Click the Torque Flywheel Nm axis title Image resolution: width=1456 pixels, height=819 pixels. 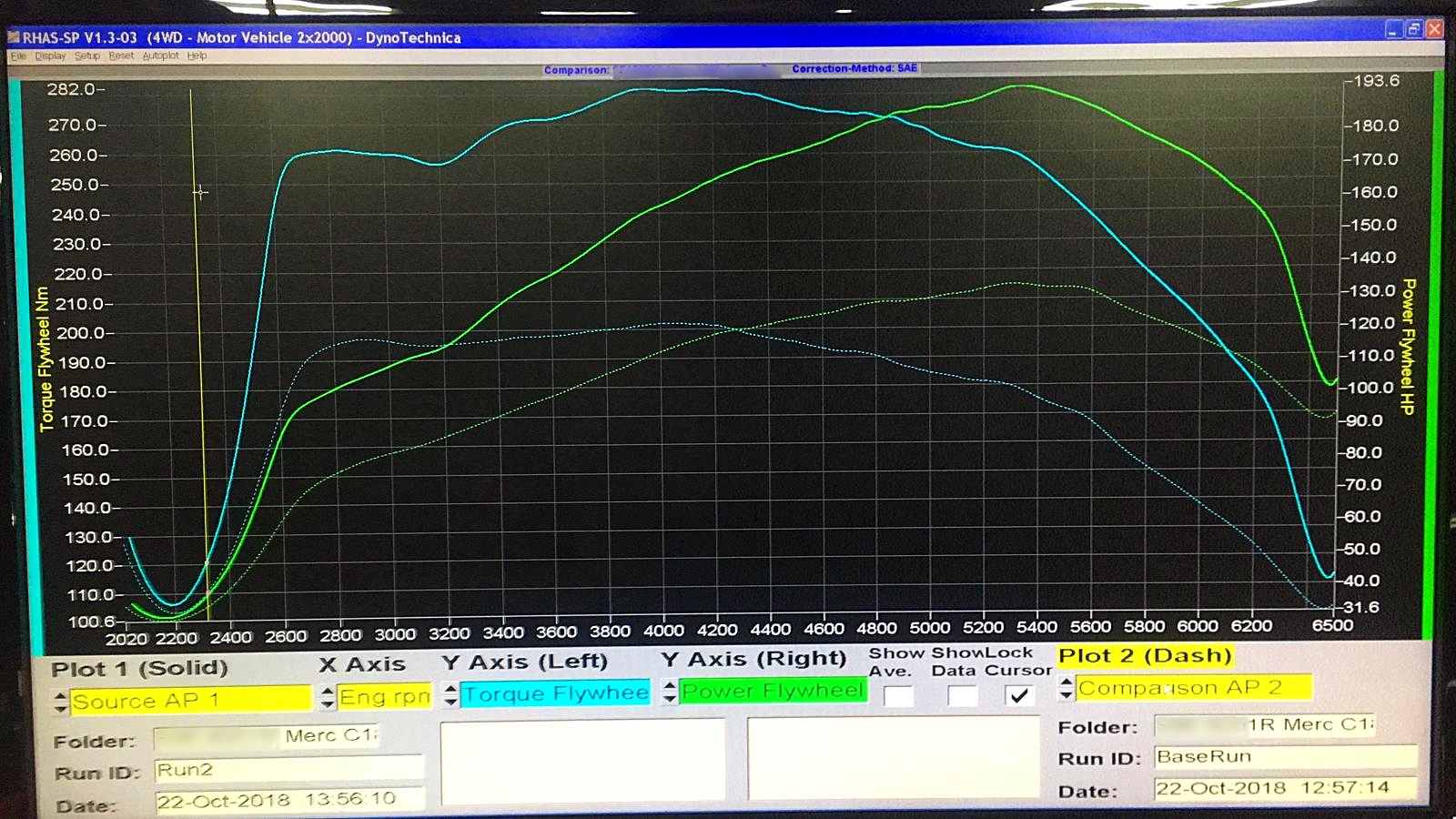(44, 359)
